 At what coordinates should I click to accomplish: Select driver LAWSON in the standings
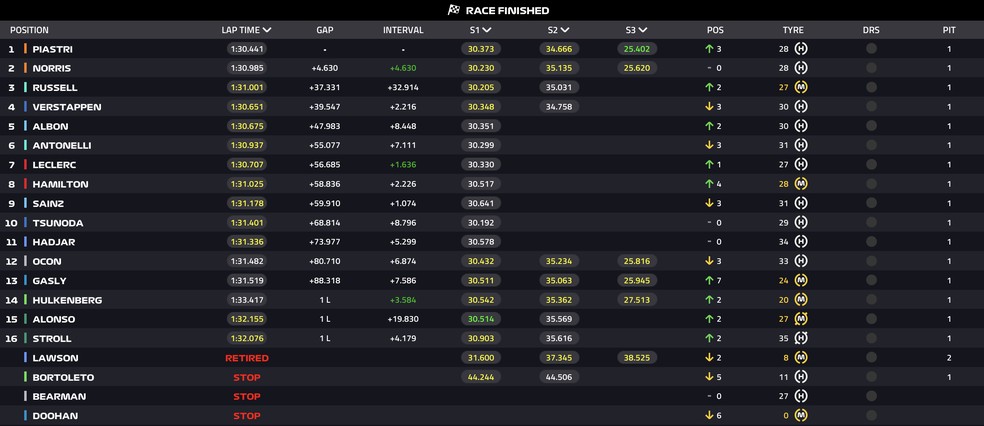coord(55,358)
